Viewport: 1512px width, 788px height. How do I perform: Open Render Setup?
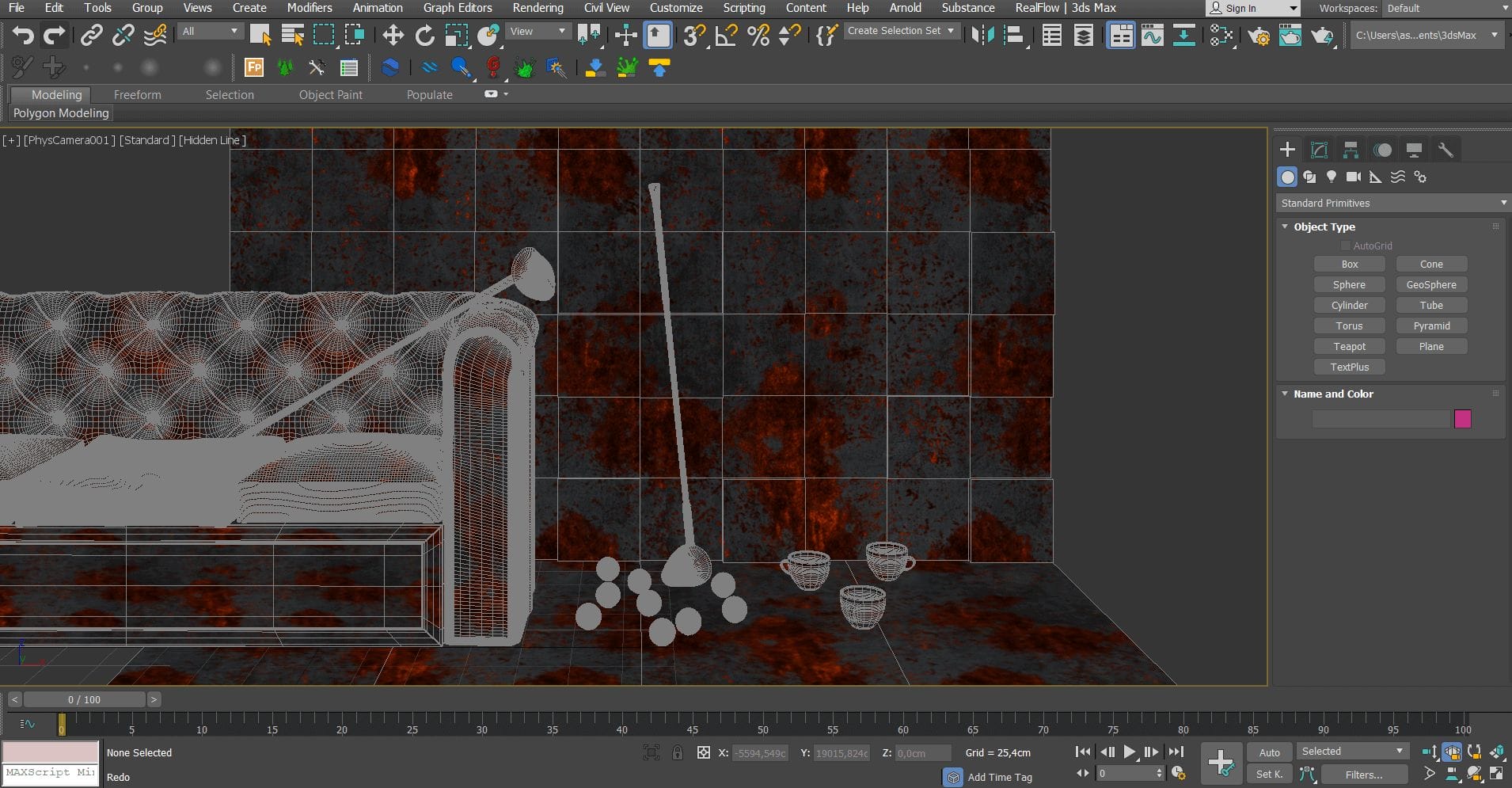[x=1260, y=35]
